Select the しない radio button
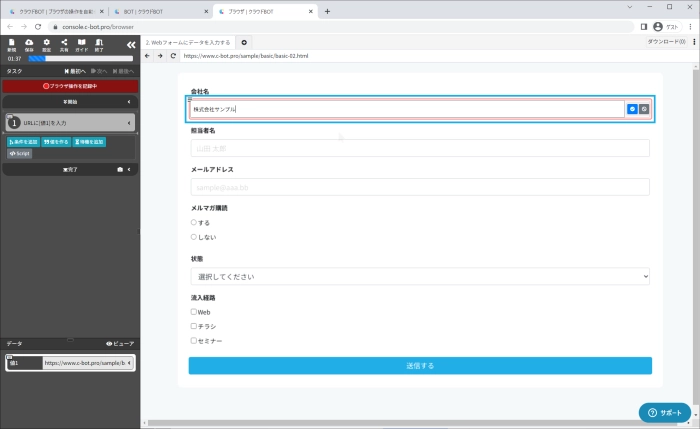This screenshot has width=700, height=429. pyautogui.click(x=194, y=237)
